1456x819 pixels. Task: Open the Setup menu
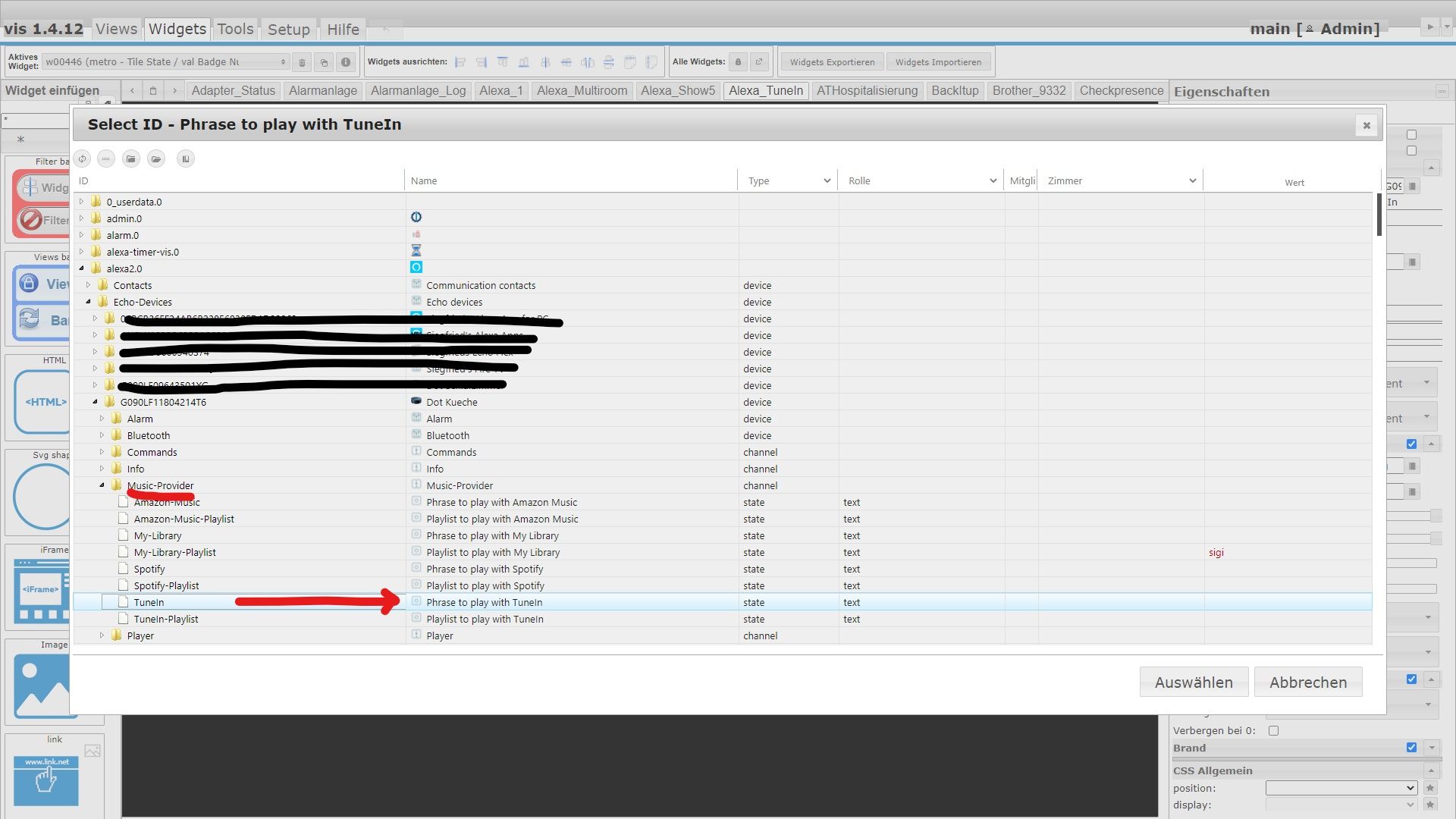(x=289, y=29)
